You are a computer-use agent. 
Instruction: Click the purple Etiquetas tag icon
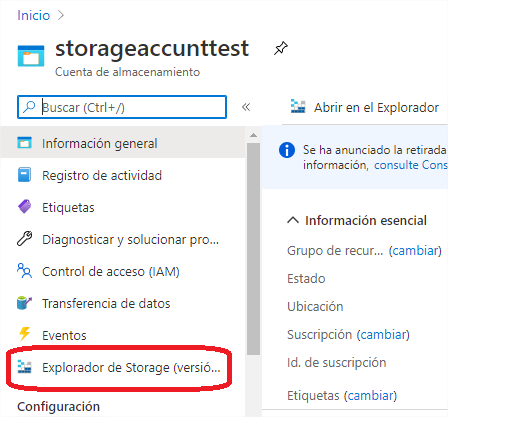(x=24, y=207)
